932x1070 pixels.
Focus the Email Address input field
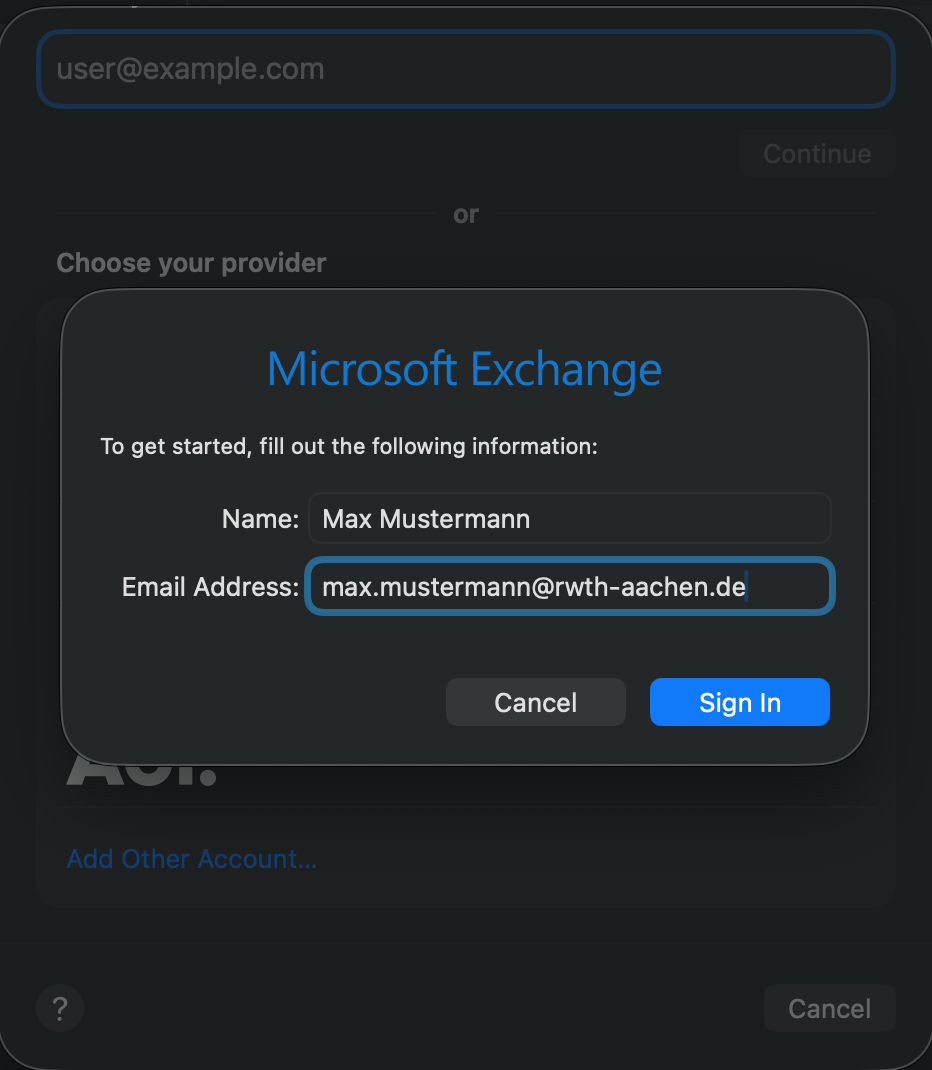pos(569,587)
